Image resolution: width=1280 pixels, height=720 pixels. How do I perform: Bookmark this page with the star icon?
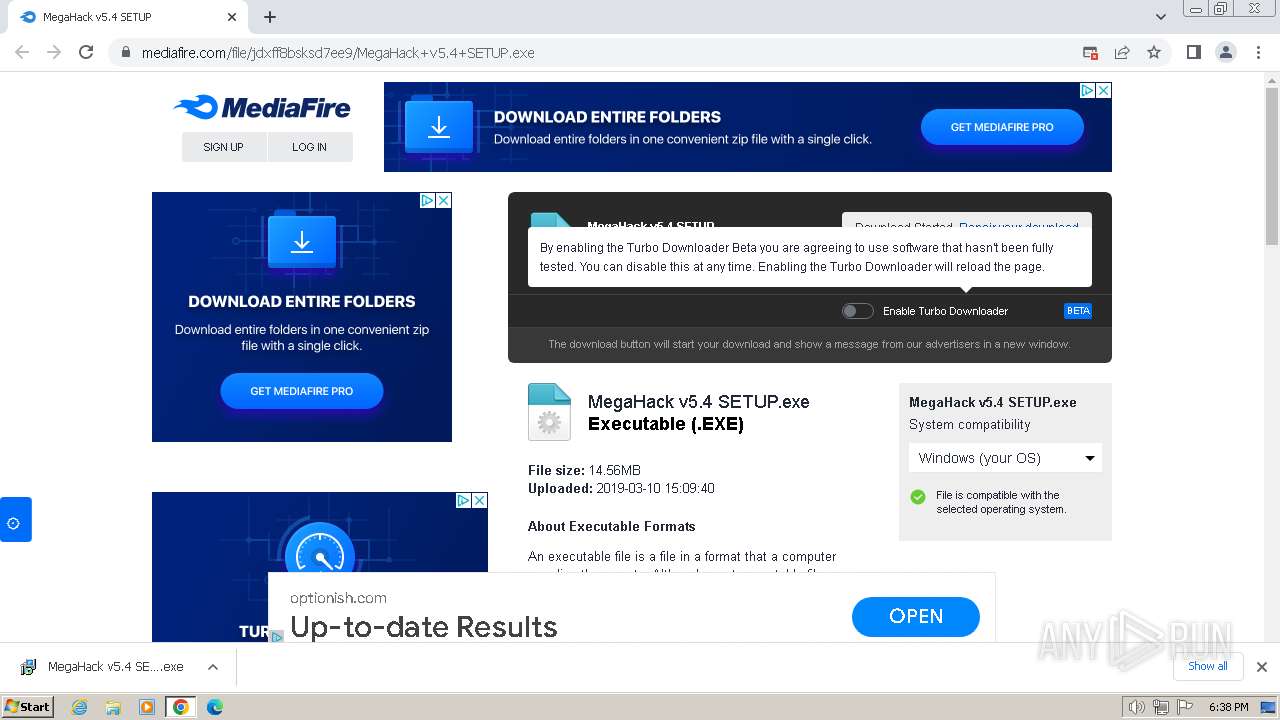1154,52
